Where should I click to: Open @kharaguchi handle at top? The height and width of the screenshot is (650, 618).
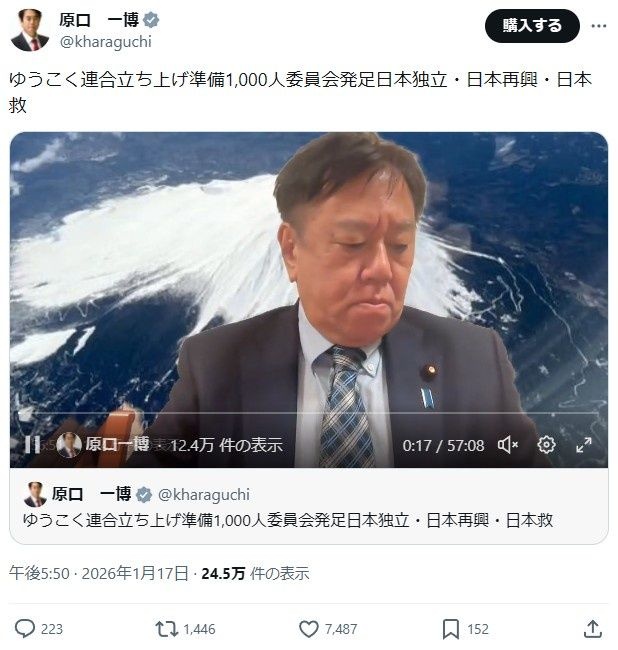pyautogui.click(x=106, y=42)
